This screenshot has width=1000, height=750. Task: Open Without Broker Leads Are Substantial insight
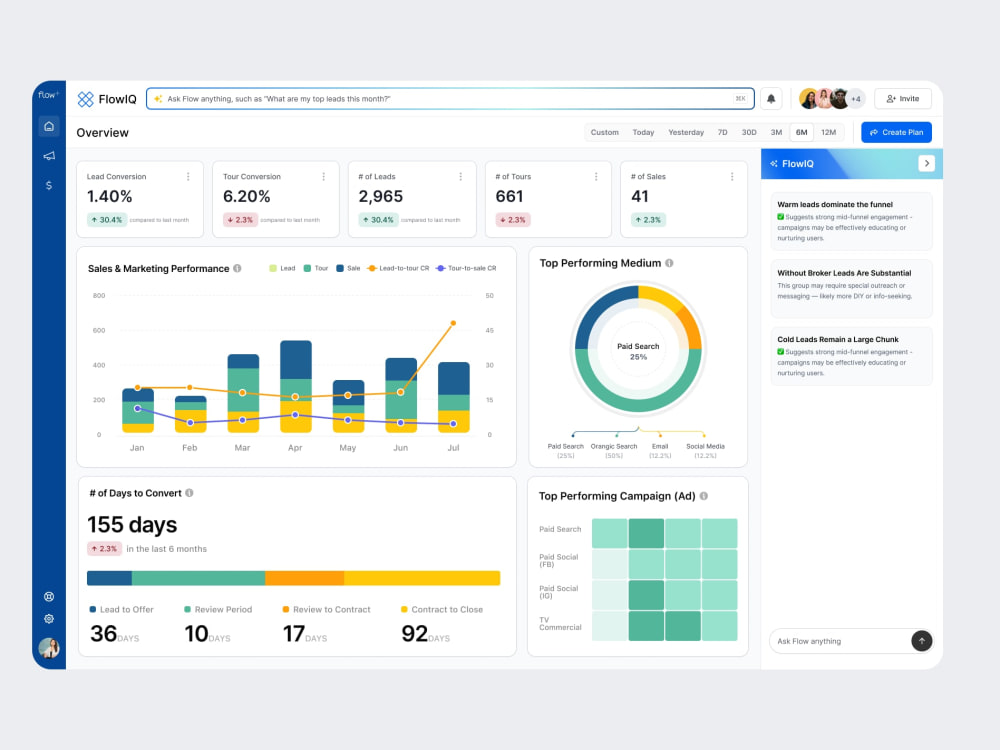851,288
